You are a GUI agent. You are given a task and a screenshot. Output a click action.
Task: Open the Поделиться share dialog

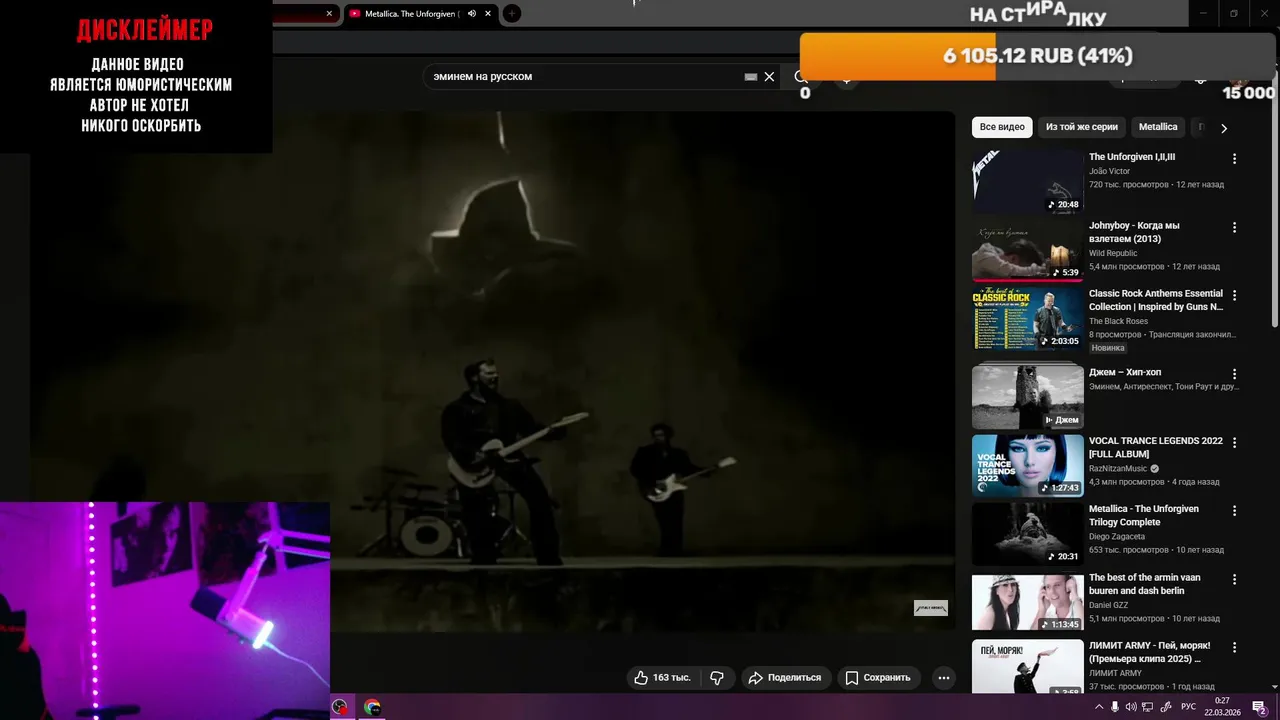(785, 677)
